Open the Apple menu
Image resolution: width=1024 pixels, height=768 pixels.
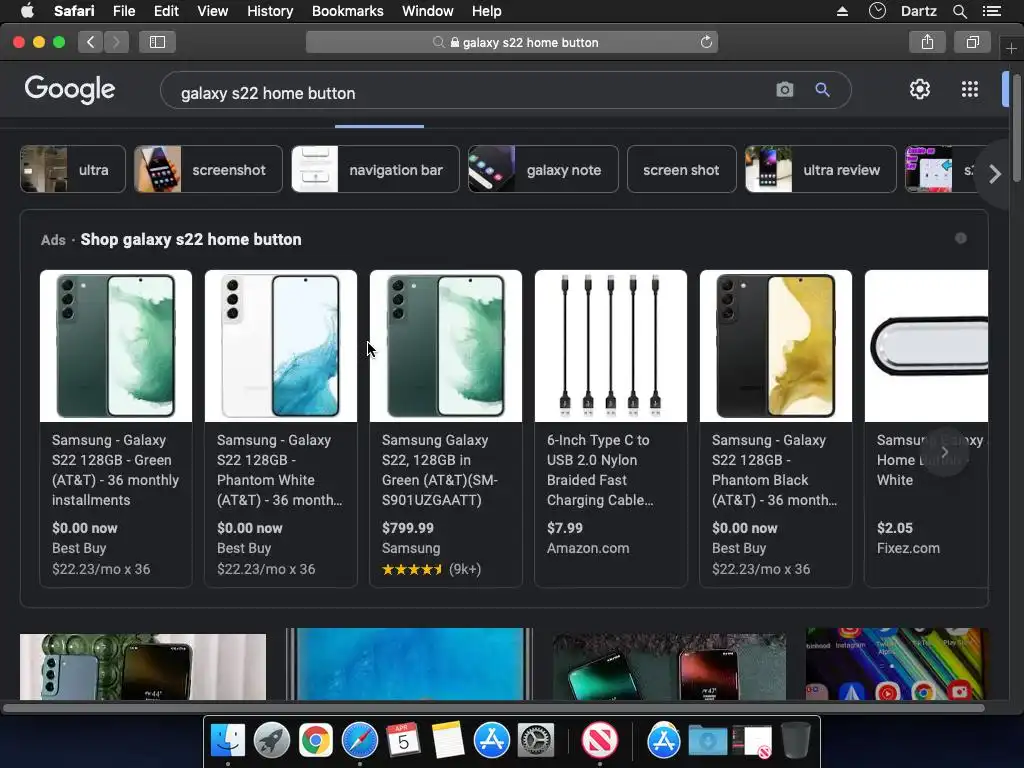tap(27, 11)
